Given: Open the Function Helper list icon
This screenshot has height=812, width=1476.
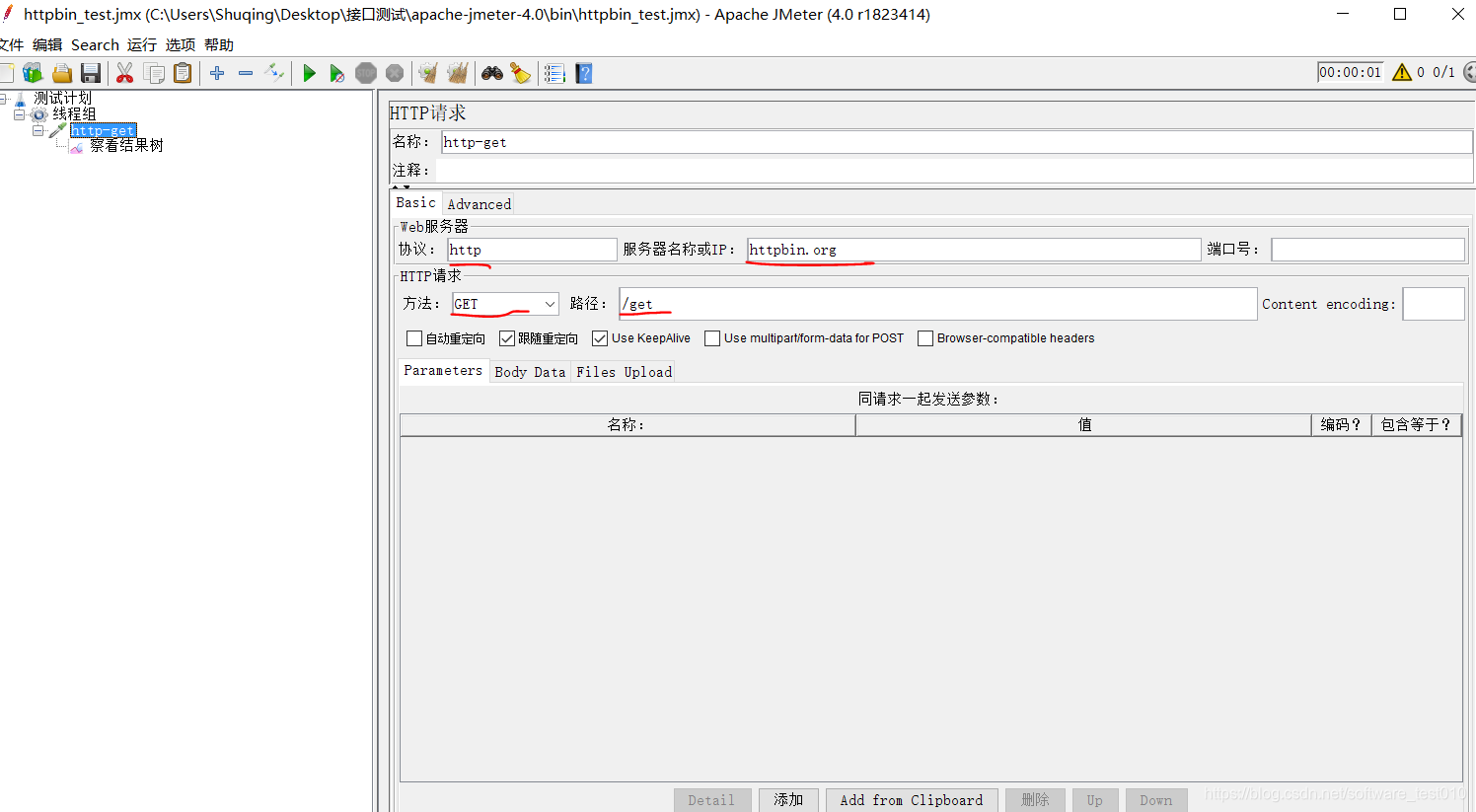Looking at the screenshot, I should (x=554, y=73).
